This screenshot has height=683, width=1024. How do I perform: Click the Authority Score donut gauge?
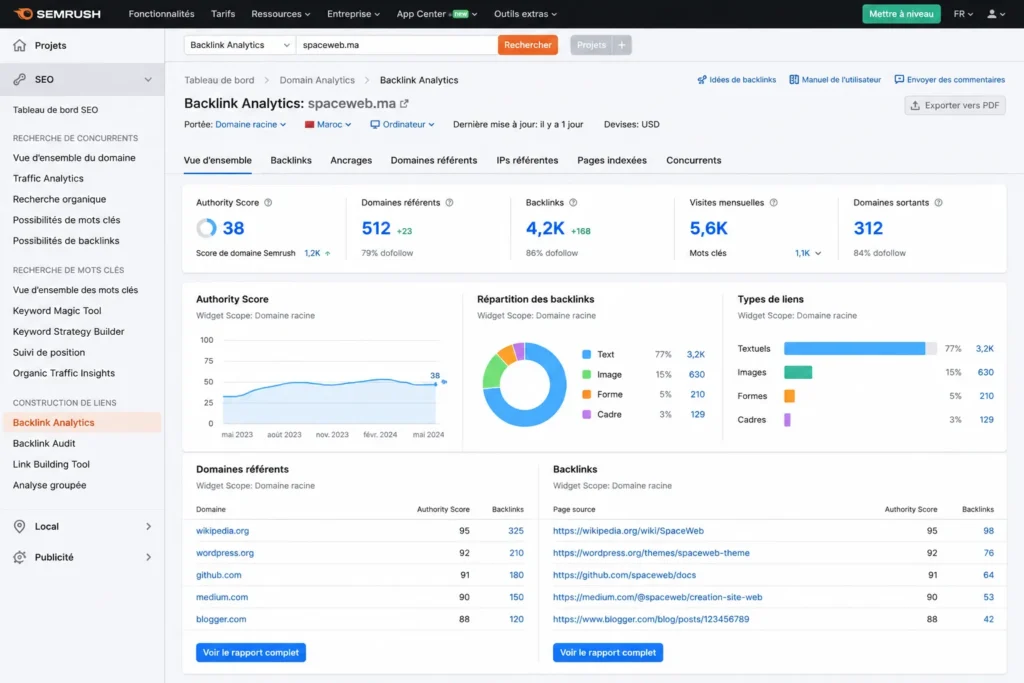[x=206, y=228]
